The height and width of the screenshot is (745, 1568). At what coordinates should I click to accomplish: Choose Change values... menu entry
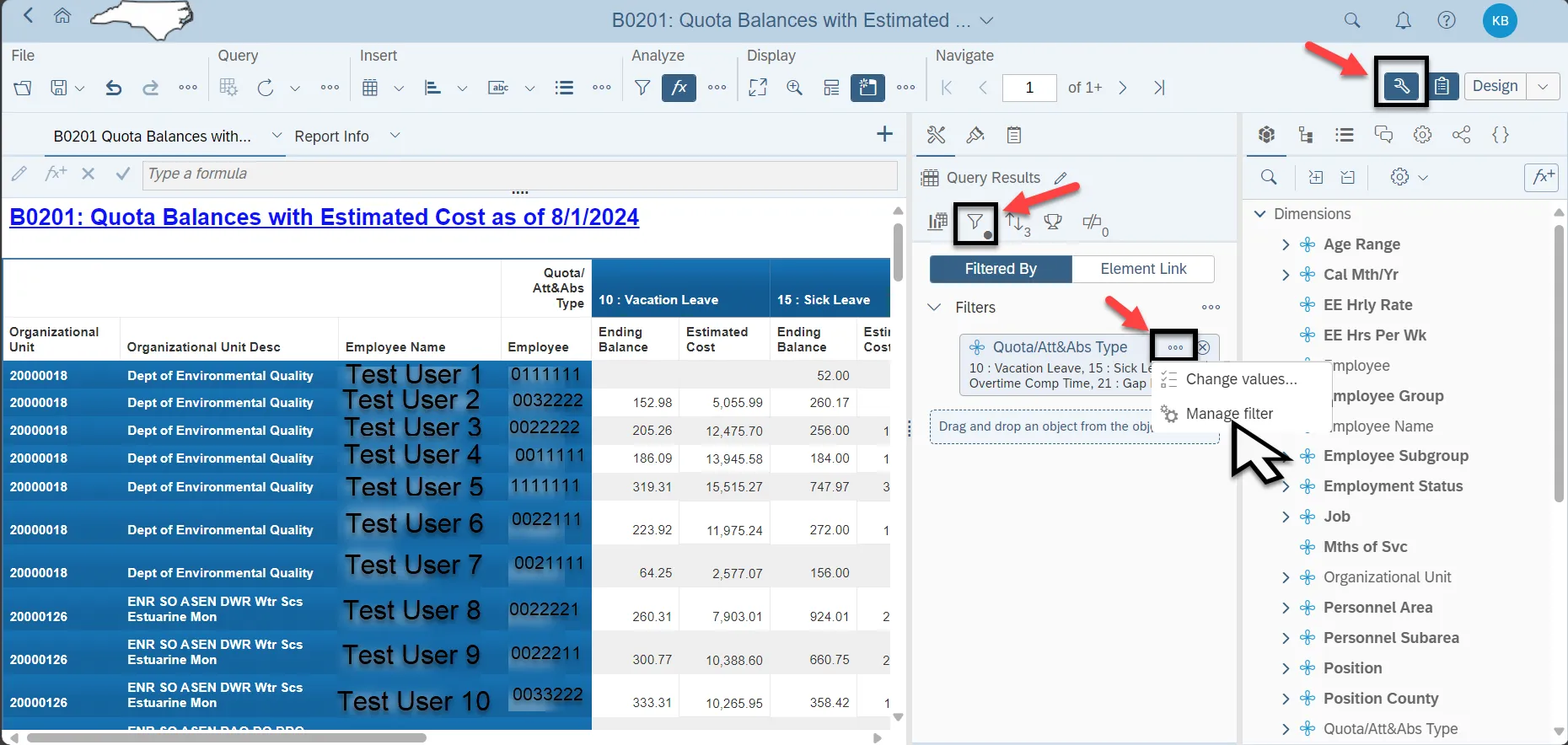pos(1241,379)
